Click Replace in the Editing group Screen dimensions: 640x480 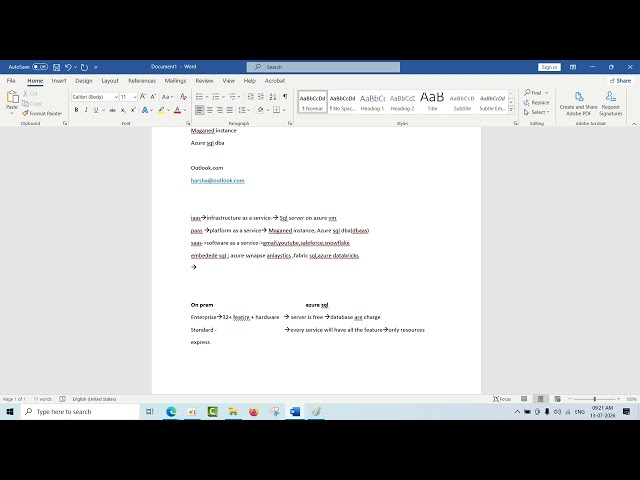click(x=536, y=102)
